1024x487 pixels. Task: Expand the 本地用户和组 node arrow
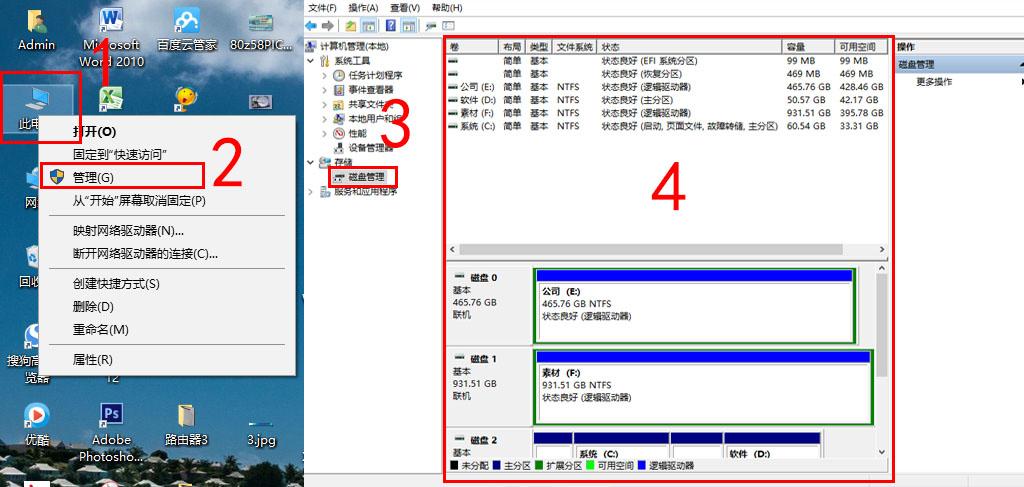pyautogui.click(x=325, y=119)
